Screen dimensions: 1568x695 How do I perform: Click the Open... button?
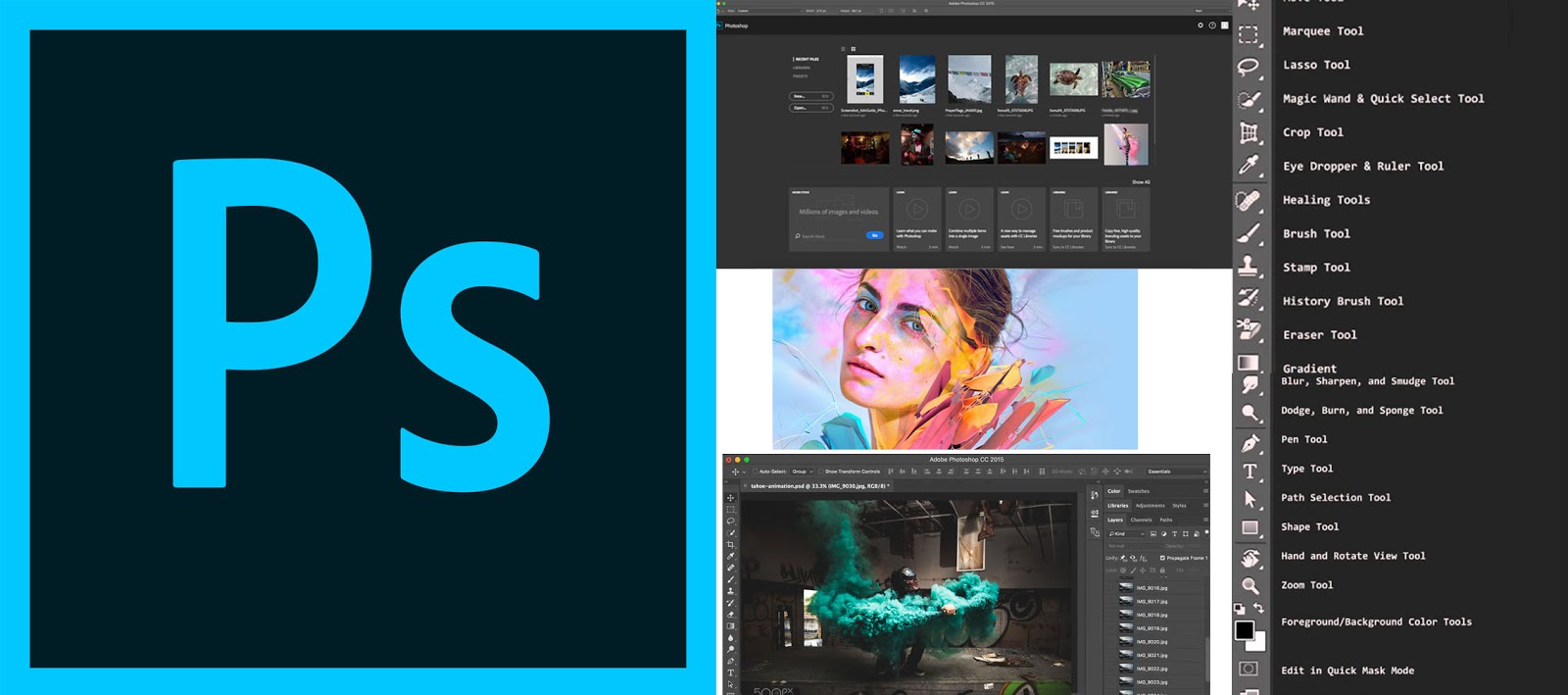[x=811, y=108]
